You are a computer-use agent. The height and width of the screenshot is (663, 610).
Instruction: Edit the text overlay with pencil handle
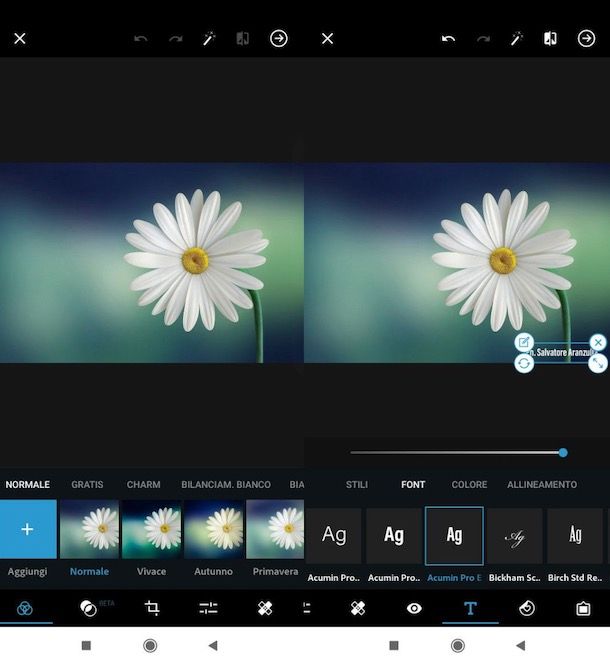[524, 342]
